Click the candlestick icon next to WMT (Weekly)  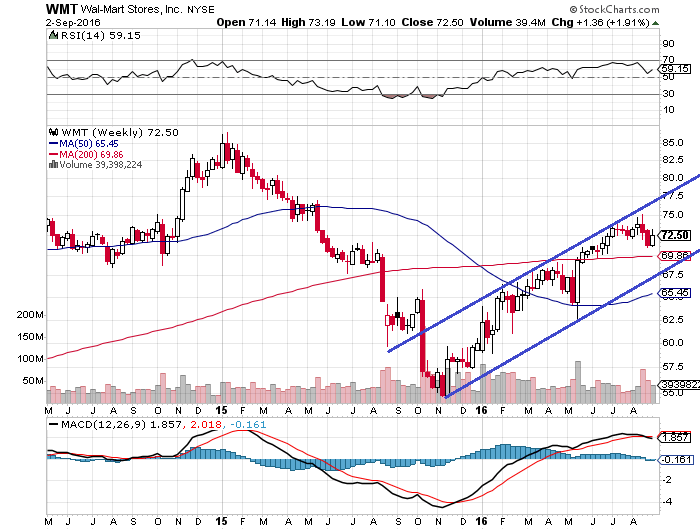tap(54, 132)
